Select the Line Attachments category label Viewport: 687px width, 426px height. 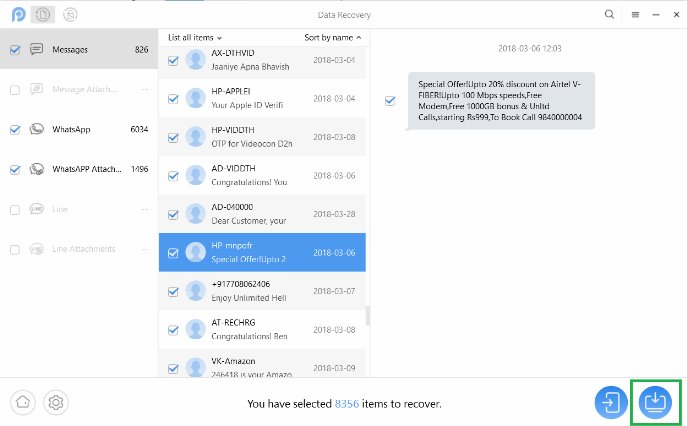click(84, 249)
